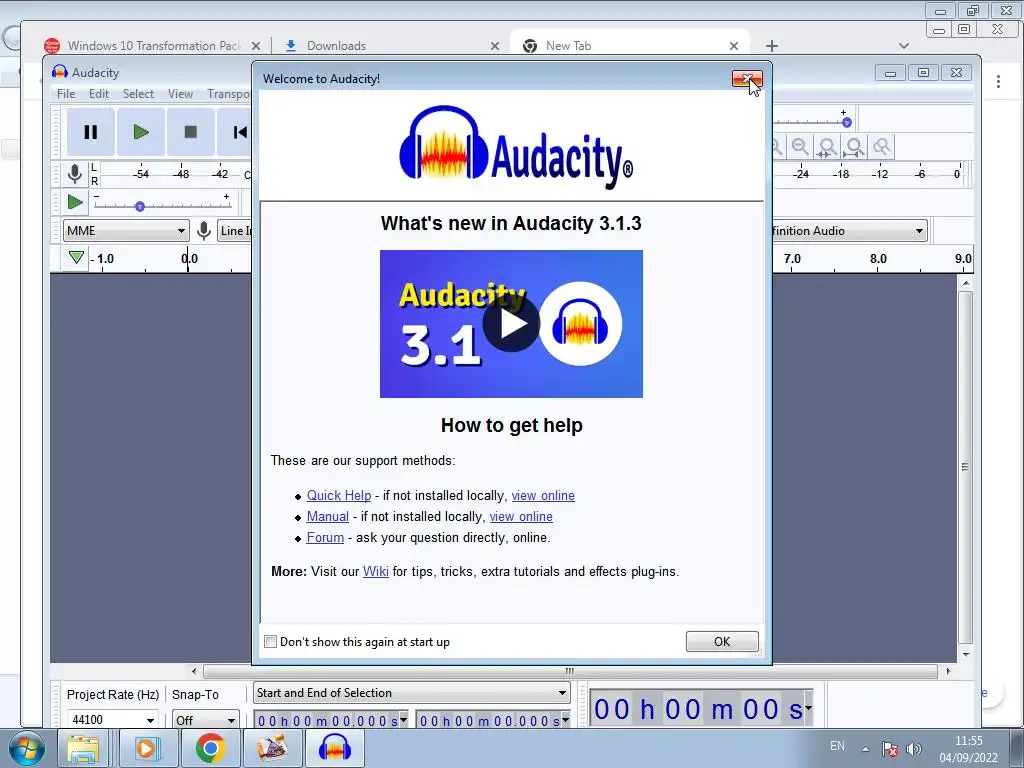The width and height of the screenshot is (1024, 768).
Task: Stop playback with the Stop button
Action: pyautogui.click(x=191, y=132)
